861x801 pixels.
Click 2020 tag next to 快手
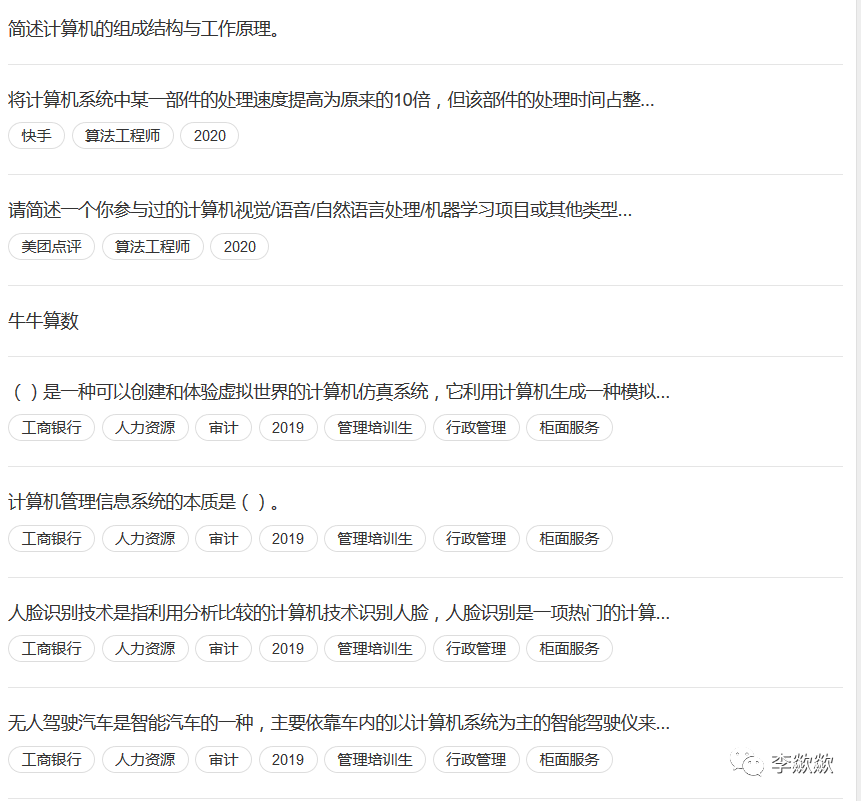[x=209, y=136]
